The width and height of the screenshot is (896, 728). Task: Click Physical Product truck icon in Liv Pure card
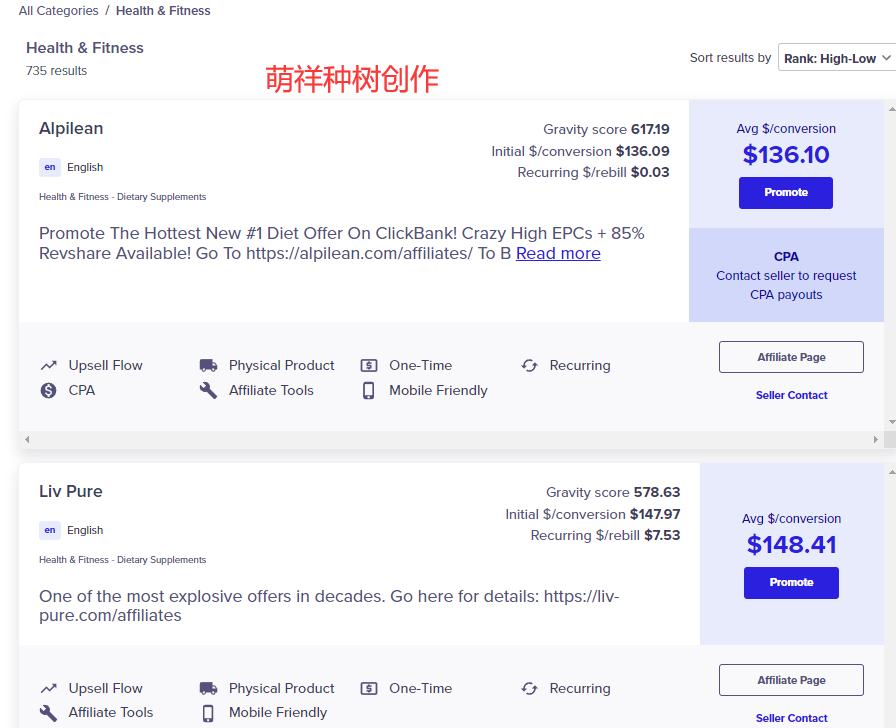tap(209, 688)
